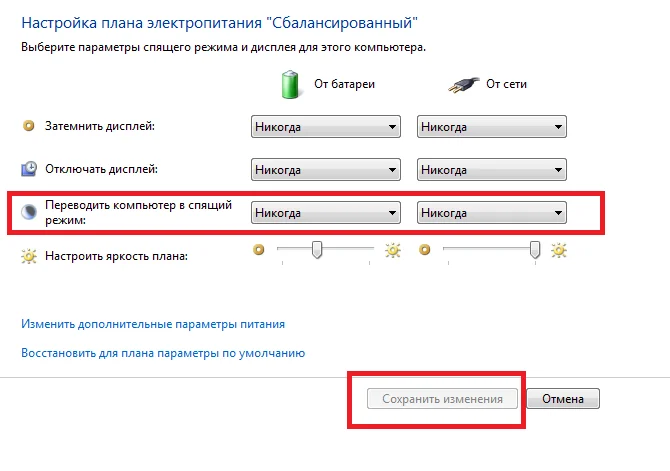670x471 pixels.
Task: Expand plugged-in dropdown for turning off display
Action: click(x=492, y=170)
